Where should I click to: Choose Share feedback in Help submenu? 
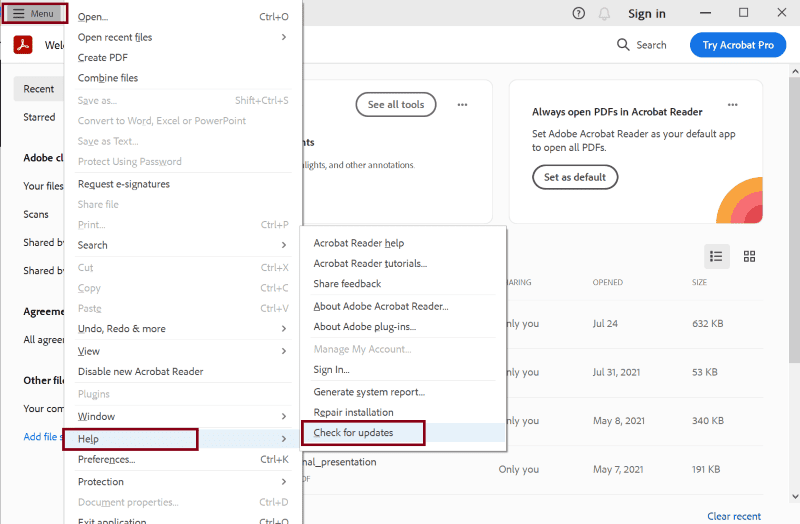(x=404, y=284)
